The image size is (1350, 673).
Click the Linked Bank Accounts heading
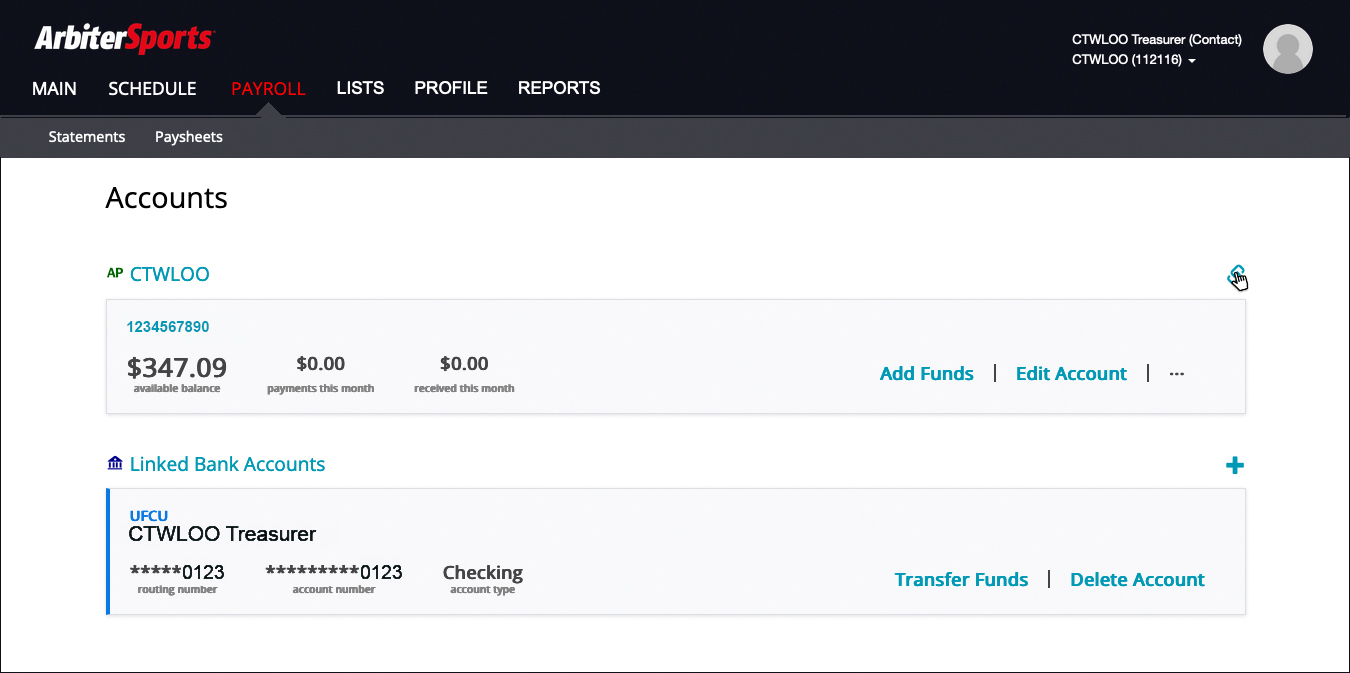point(227,463)
